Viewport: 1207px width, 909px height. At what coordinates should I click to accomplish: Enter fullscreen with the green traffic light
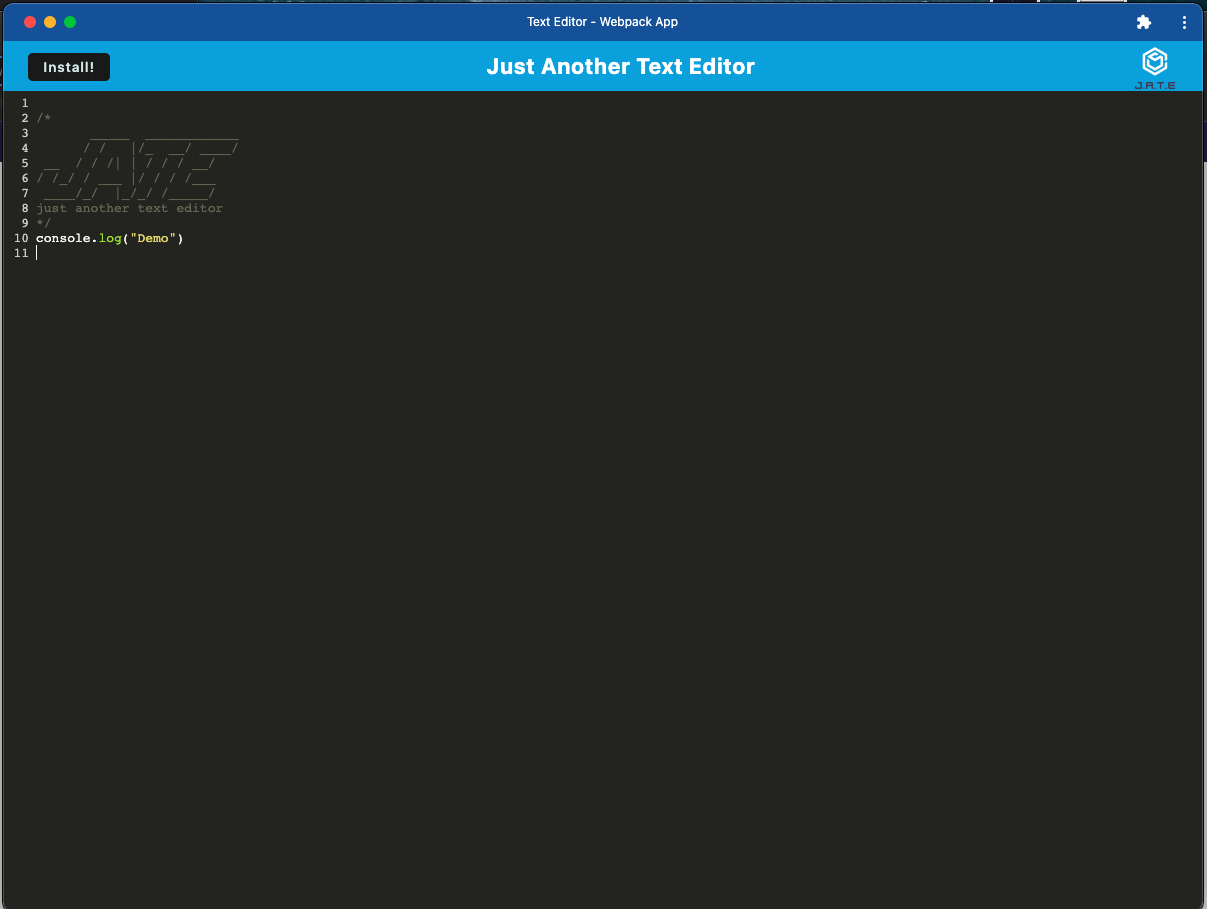tap(70, 21)
